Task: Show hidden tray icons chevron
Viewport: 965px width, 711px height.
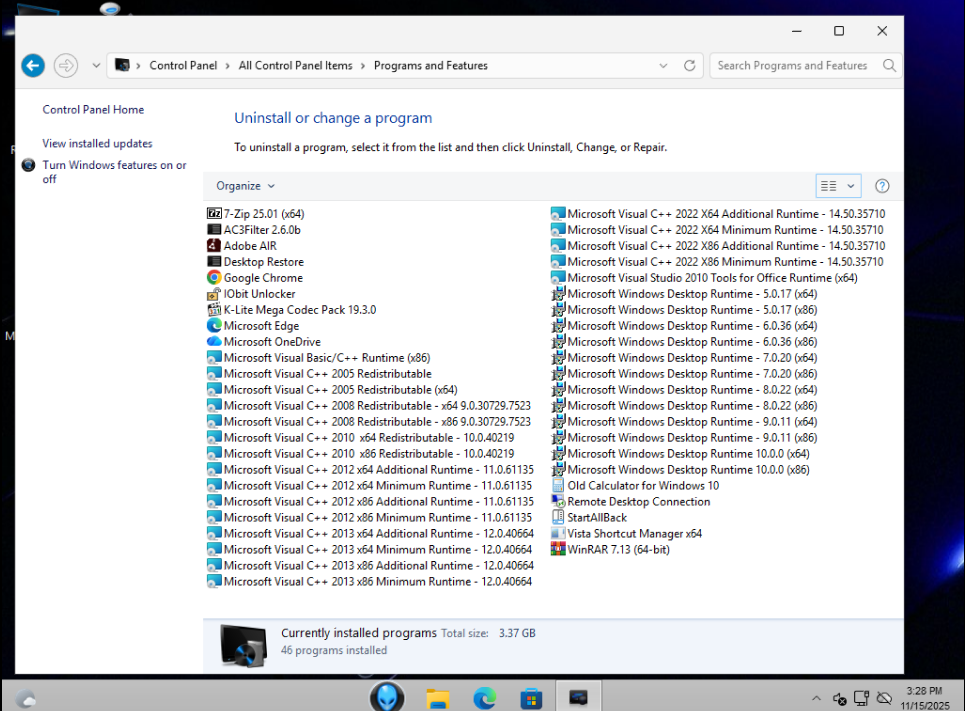Action: click(816, 698)
